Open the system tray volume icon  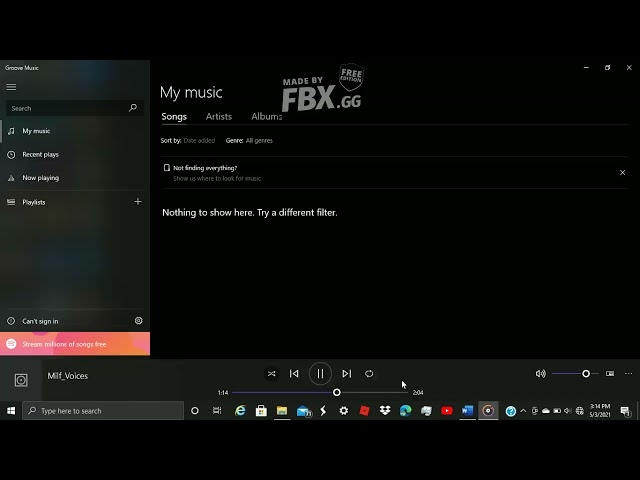point(568,411)
